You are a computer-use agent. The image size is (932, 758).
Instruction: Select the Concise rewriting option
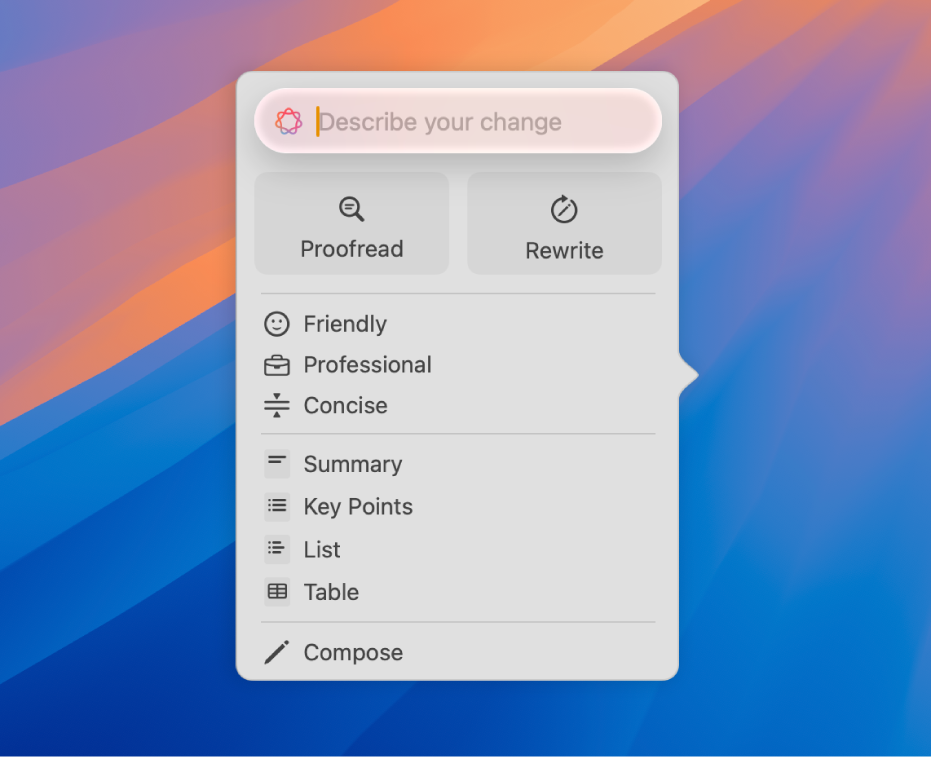tap(345, 405)
